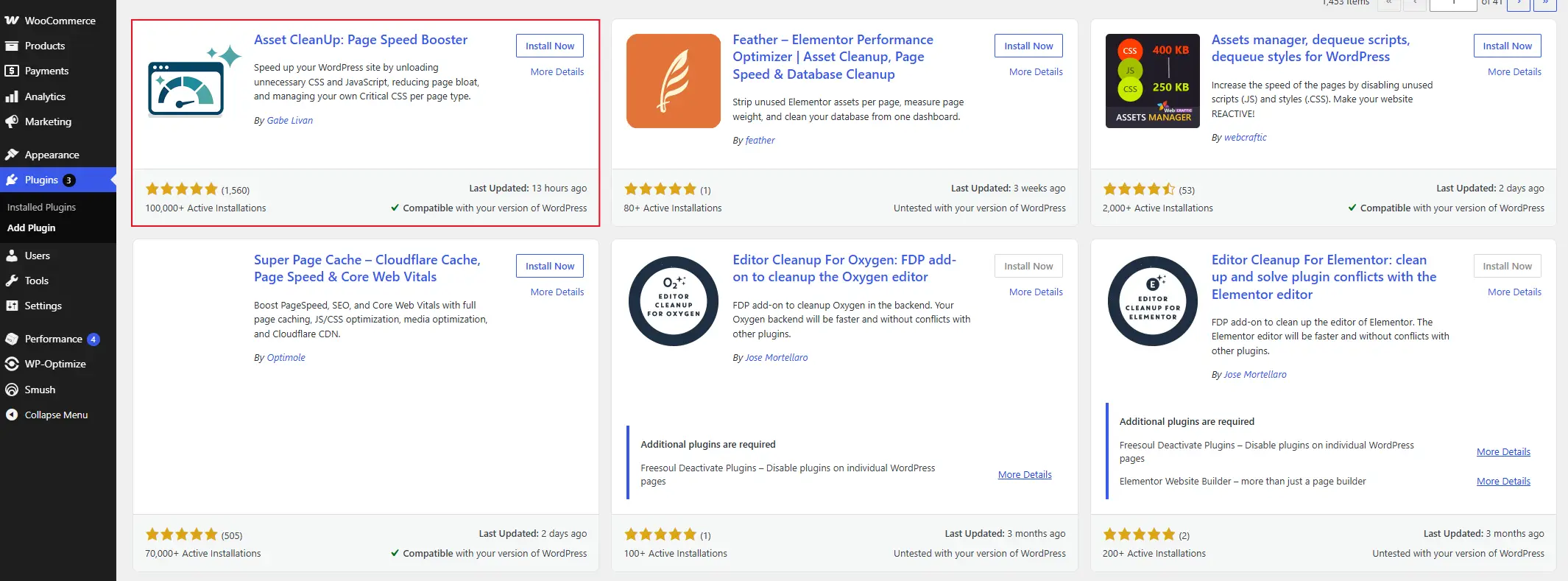Click the Feather plugin orange thumbnail

(674, 81)
